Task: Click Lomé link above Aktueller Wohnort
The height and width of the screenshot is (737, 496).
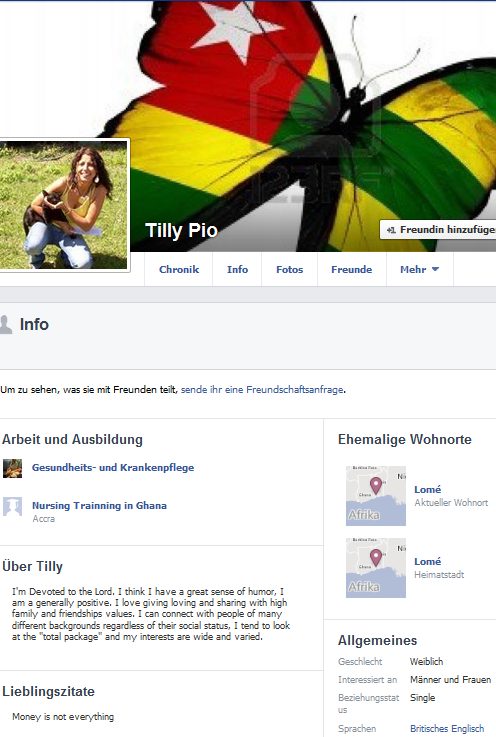Action: coord(427,489)
